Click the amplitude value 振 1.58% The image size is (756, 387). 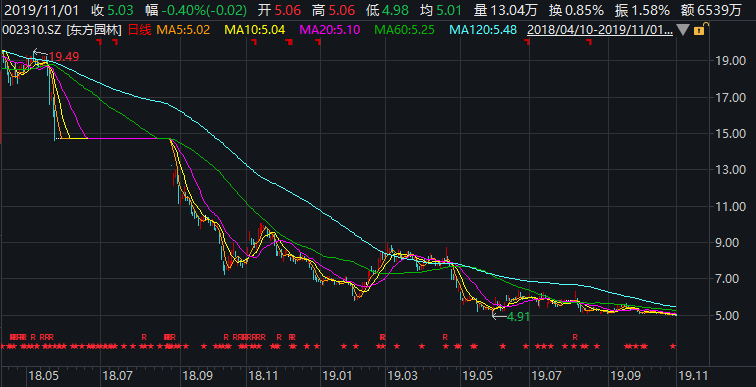642,10
